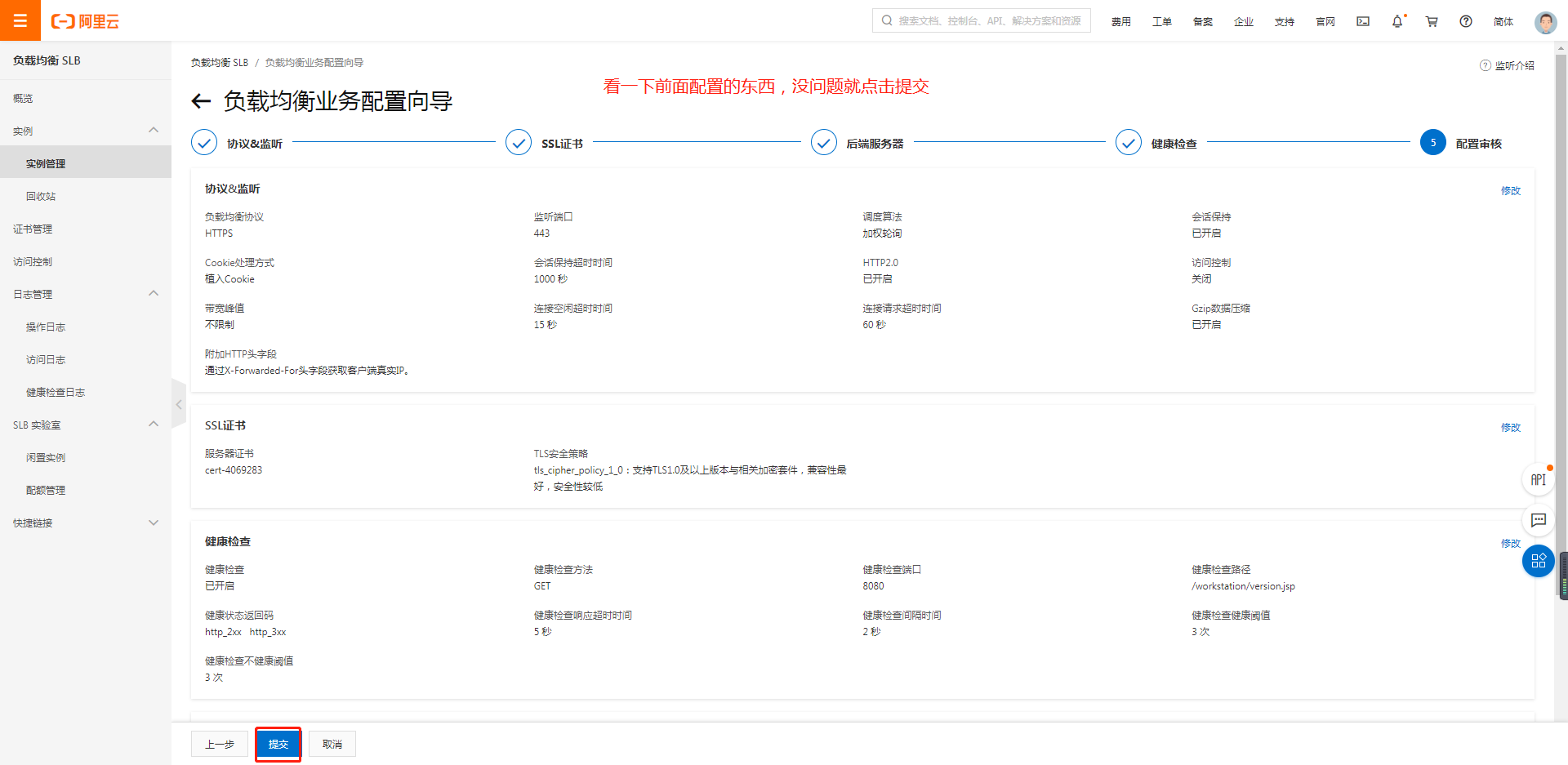Open the floating feedback chat icon

(x=1538, y=520)
